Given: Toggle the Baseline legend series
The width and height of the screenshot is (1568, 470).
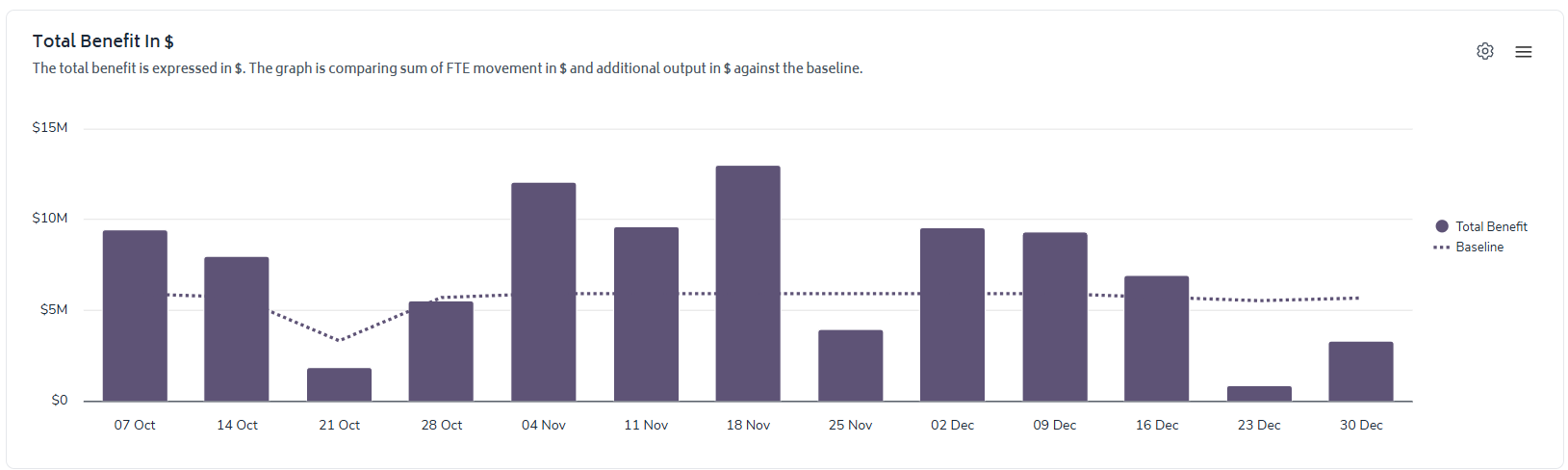Looking at the screenshot, I should click(x=1478, y=248).
